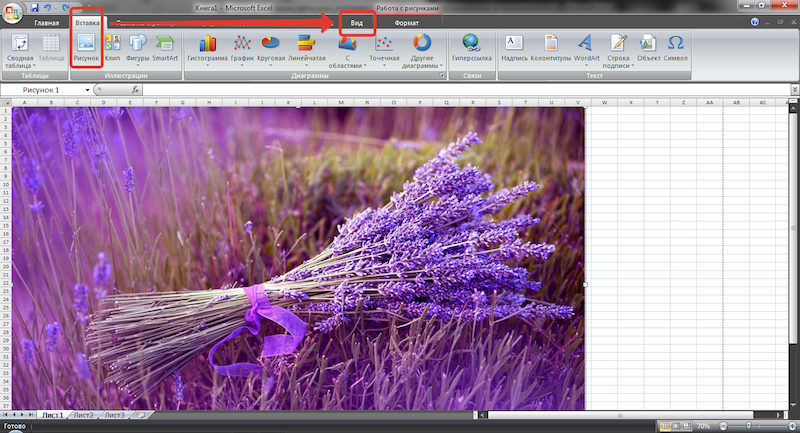Click the Гиперссылка hyperlink icon
The width and height of the screenshot is (800, 433).
click(470, 47)
